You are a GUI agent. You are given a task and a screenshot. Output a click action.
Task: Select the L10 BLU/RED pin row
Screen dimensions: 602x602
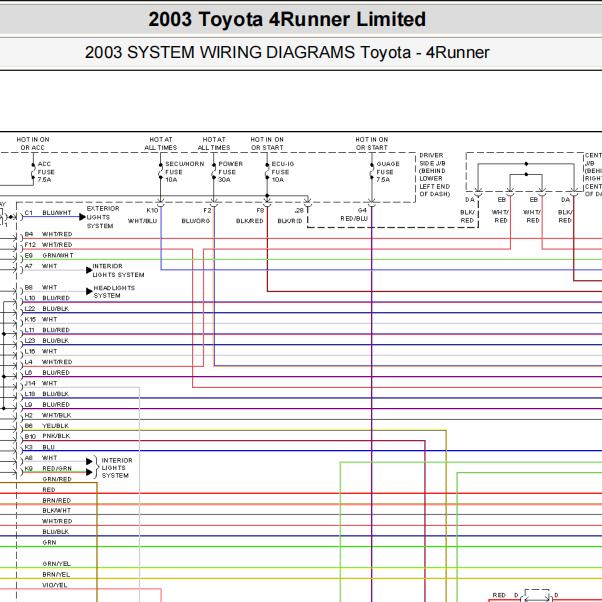tap(47, 298)
